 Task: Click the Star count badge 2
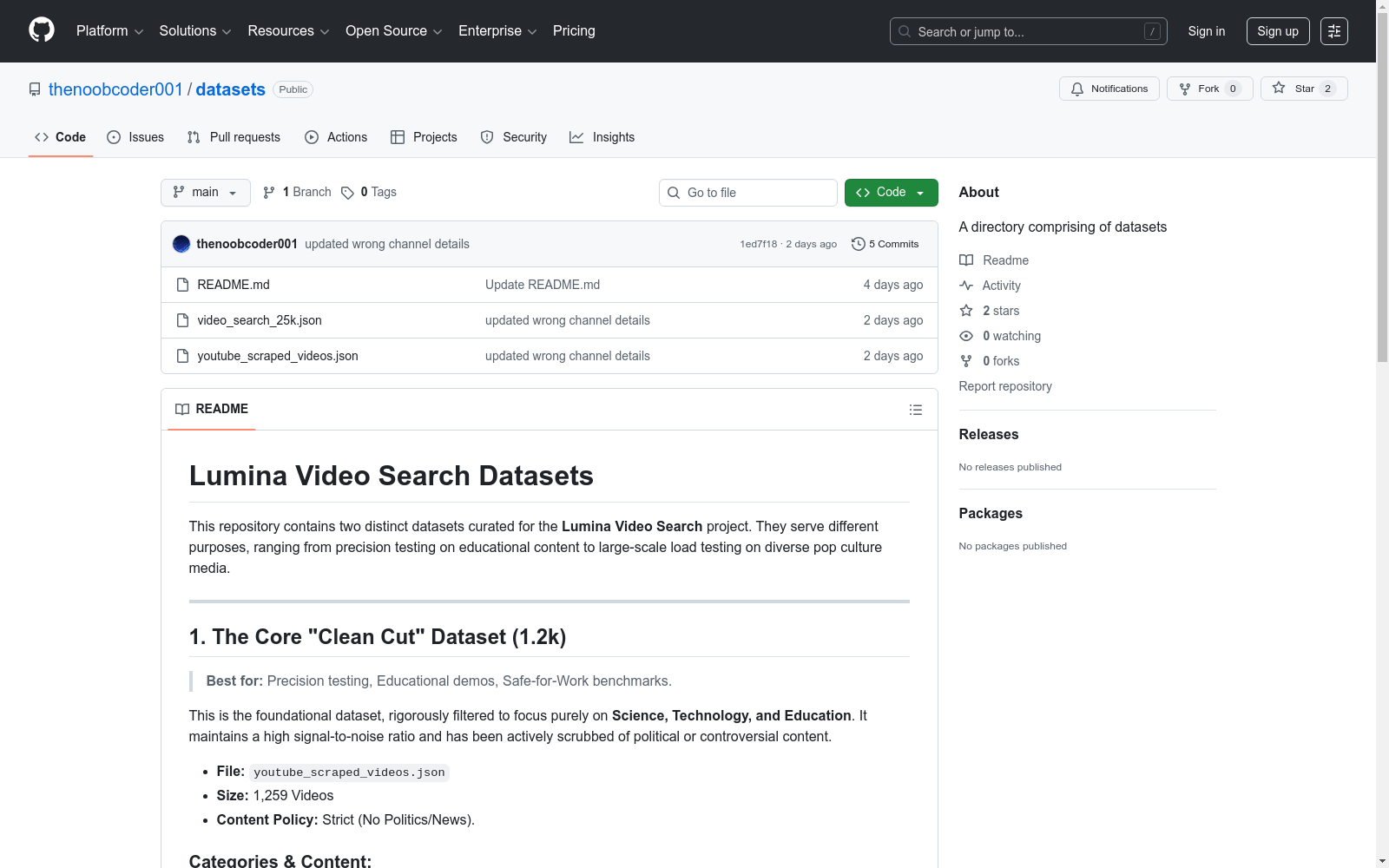click(x=1327, y=89)
